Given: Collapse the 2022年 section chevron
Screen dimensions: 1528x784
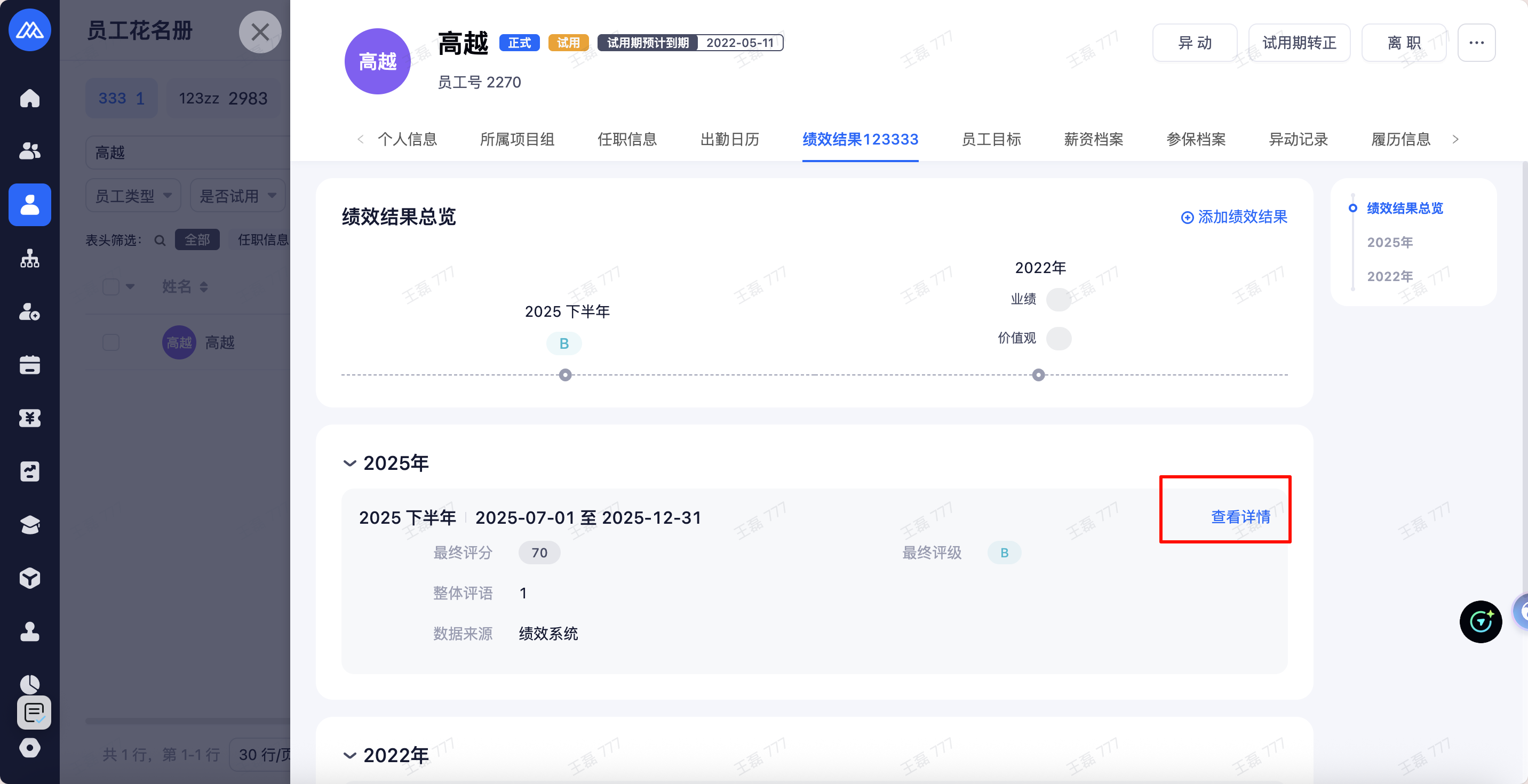Looking at the screenshot, I should pyautogui.click(x=350, y=755).
